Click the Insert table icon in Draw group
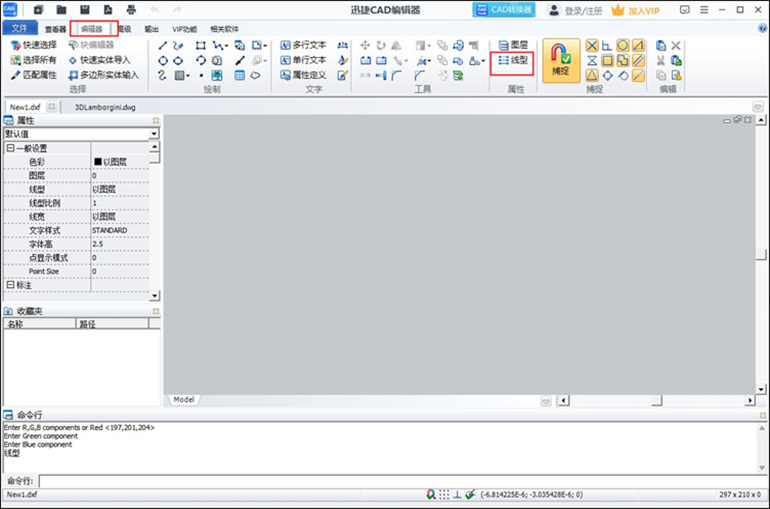This screenshot has width=770, height=509. (x=239, y=75)
